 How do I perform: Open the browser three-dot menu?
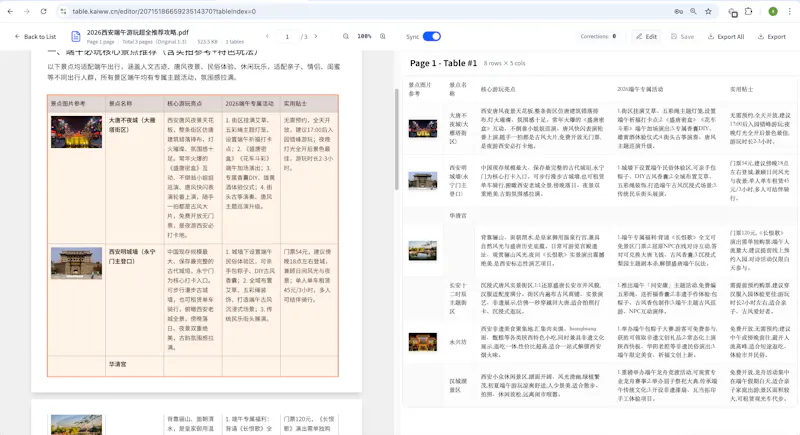pyautogui.click(x=790, y=11)
